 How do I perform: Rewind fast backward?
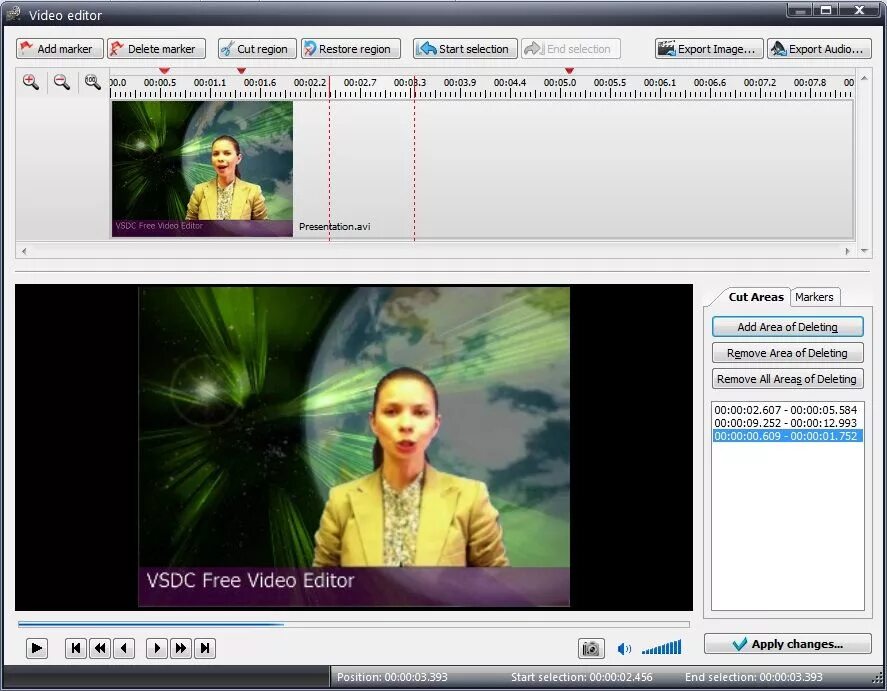point(100,648)
